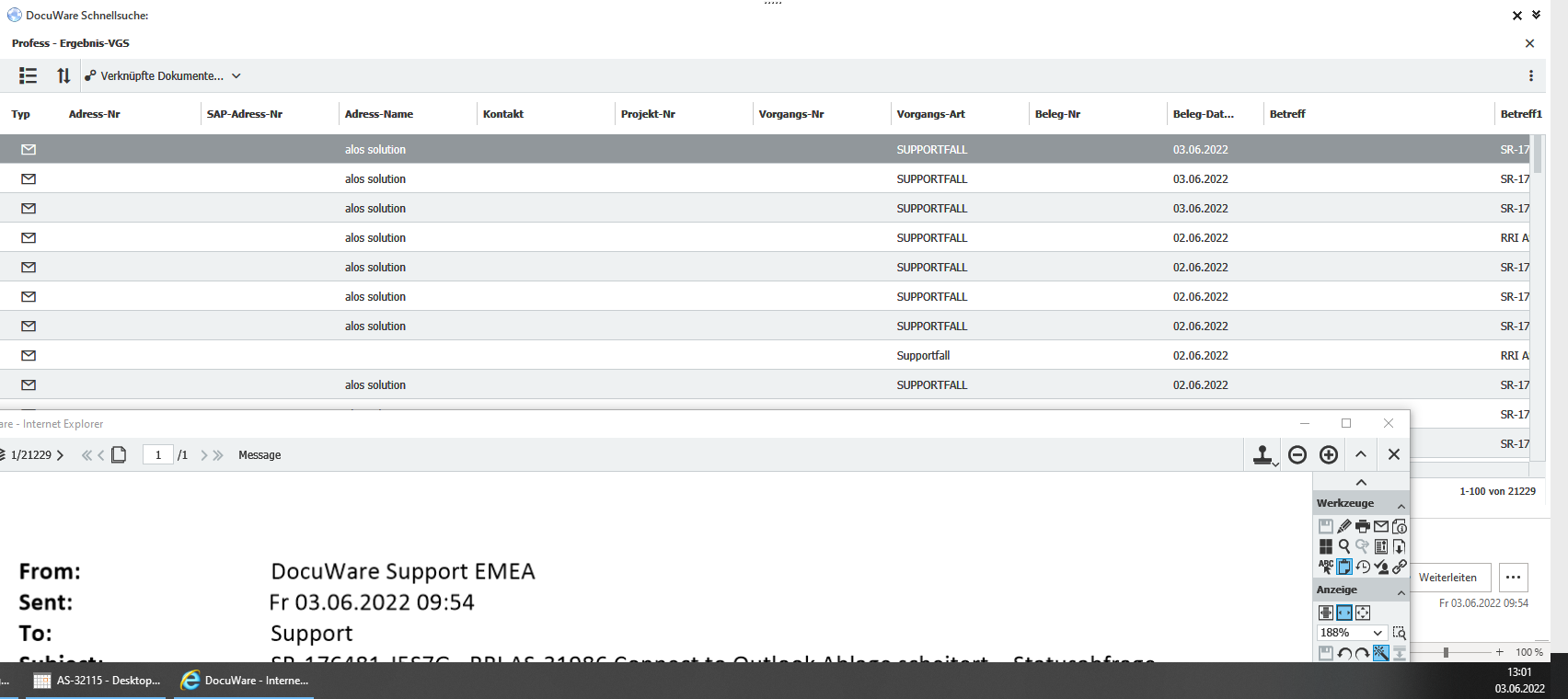Click the pen annotation icon in Werkzeuge
The image size is (1568, 699).
(1344, 526)
